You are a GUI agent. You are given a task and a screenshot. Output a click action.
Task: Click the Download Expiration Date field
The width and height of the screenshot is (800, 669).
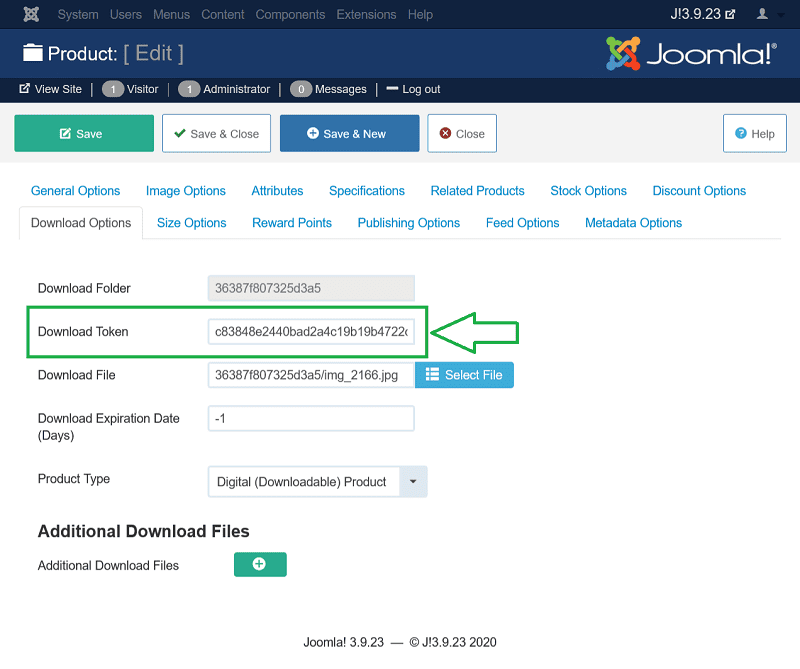[311, 418]
